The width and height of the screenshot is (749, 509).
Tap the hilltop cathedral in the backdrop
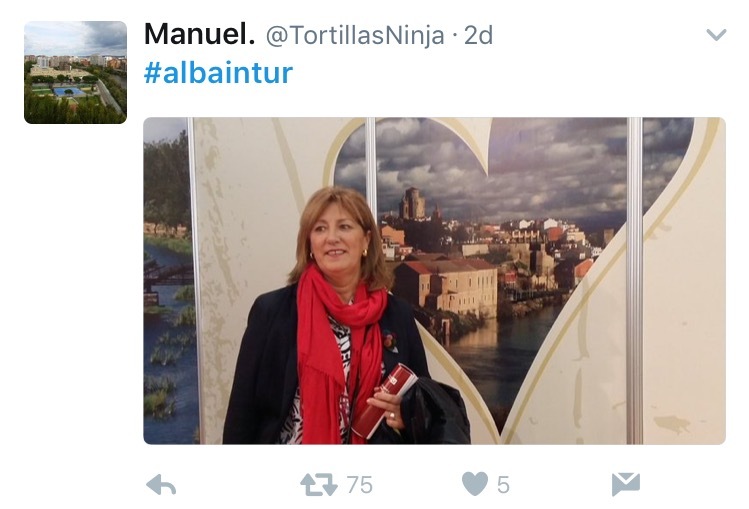click(413, 203)
